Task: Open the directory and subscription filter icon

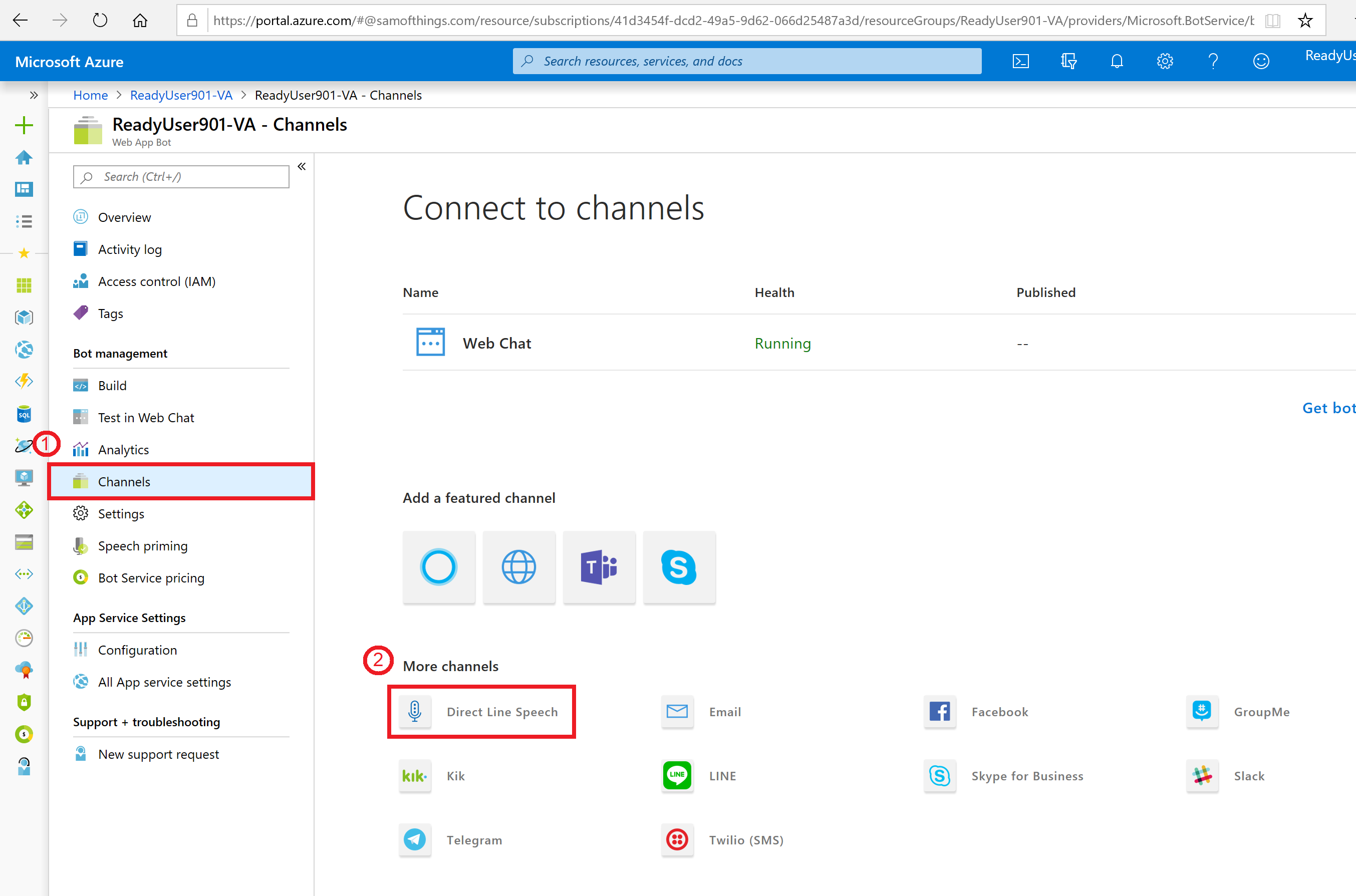Action: point(1068,61)
